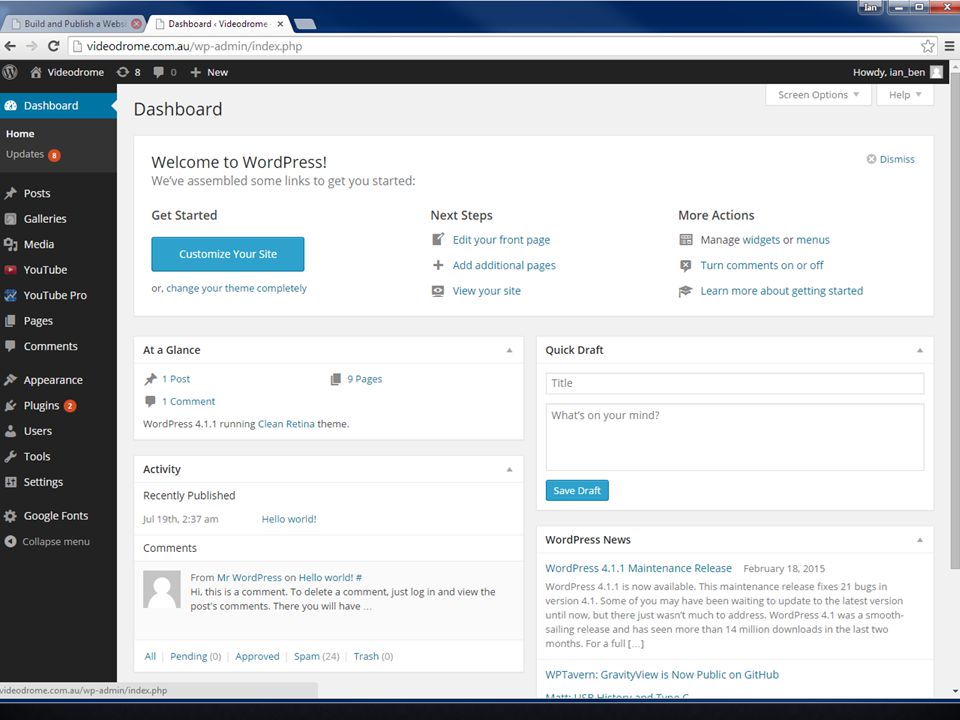The height and width of the screenshot is (720, 960).
Task: Click the browser back arrow
Action: pyautogui.click(x=10, y=46)
